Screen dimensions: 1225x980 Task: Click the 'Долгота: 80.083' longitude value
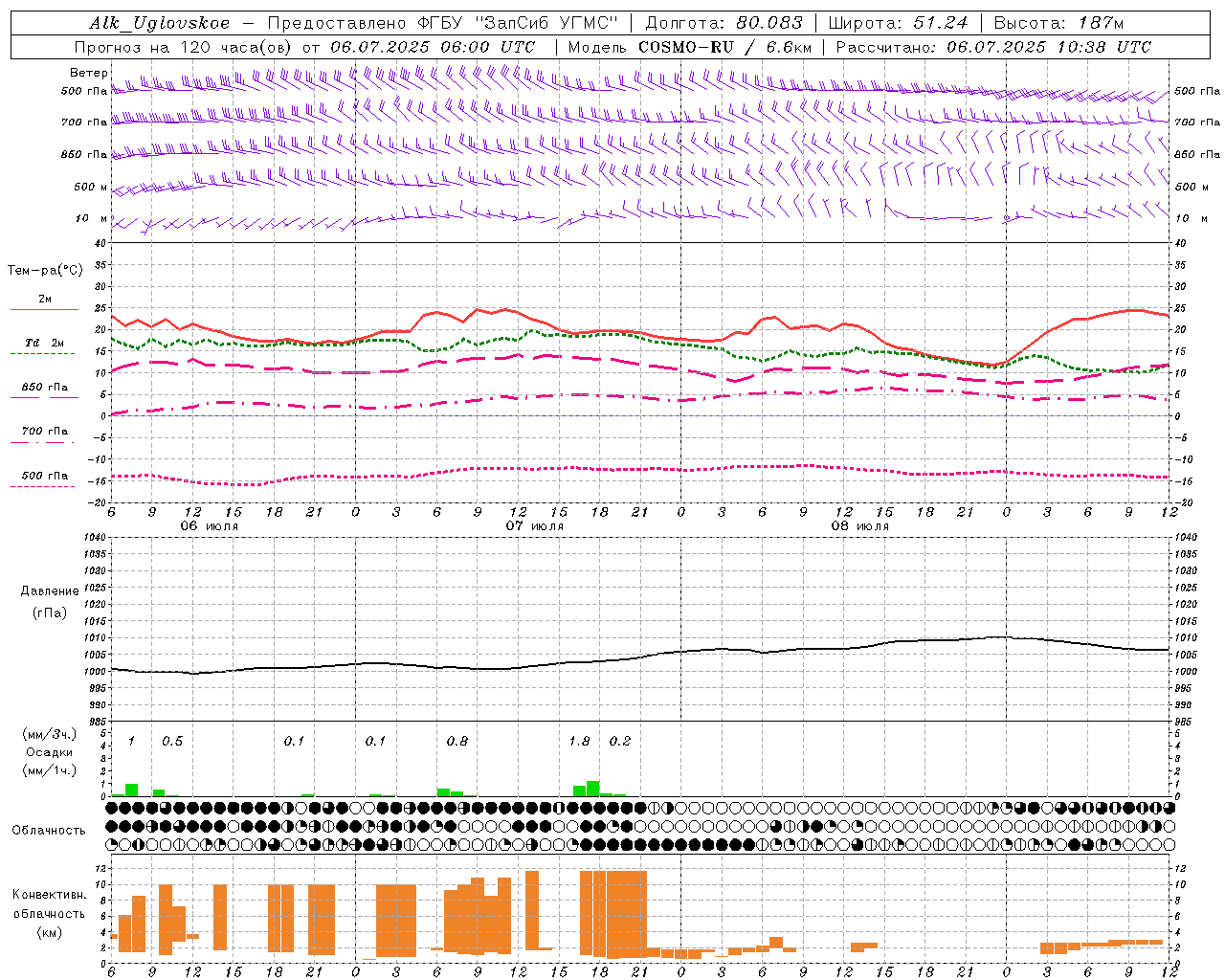[x=724, y=23]
